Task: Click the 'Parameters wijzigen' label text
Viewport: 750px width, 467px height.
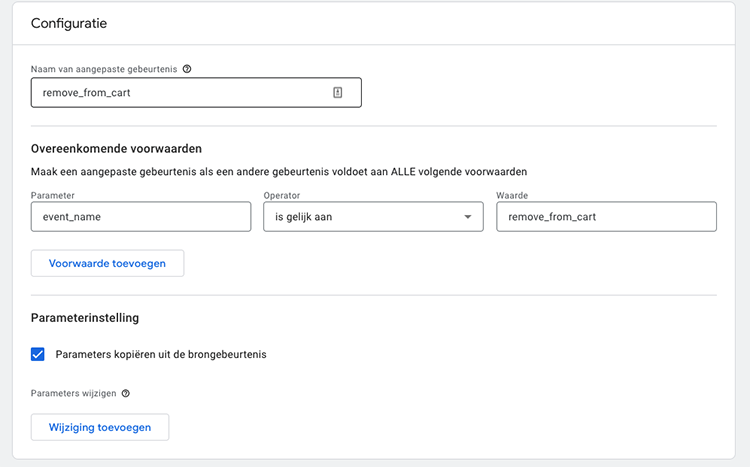Action: point(73,393)
